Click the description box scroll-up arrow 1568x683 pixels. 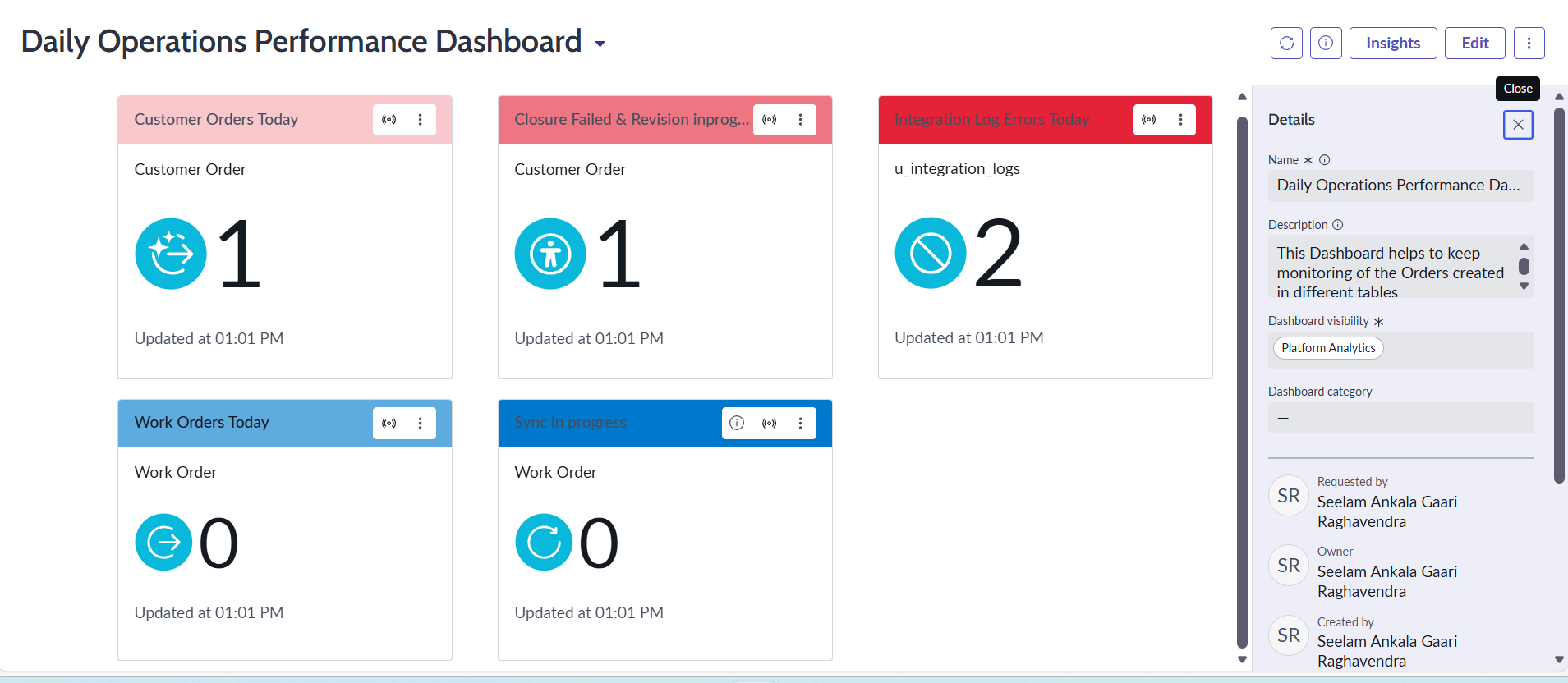[1524, 247]
